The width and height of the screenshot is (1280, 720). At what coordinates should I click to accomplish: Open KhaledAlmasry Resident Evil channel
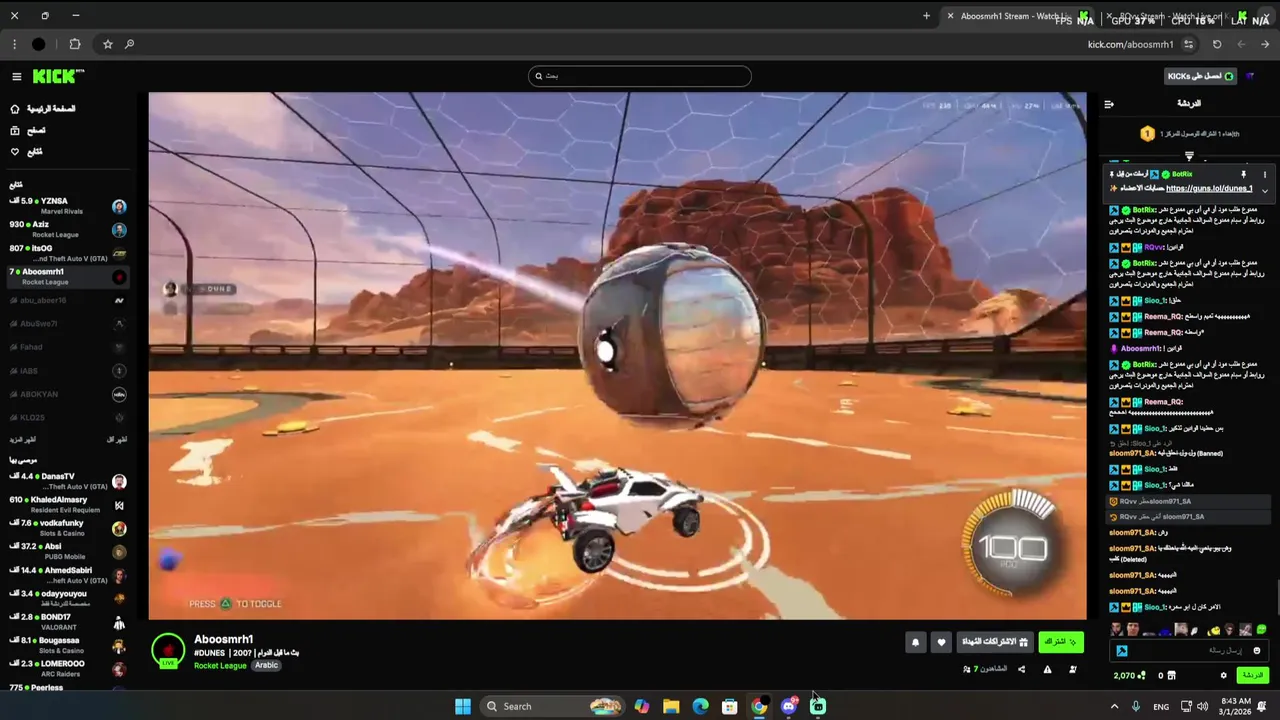point(68,505)
